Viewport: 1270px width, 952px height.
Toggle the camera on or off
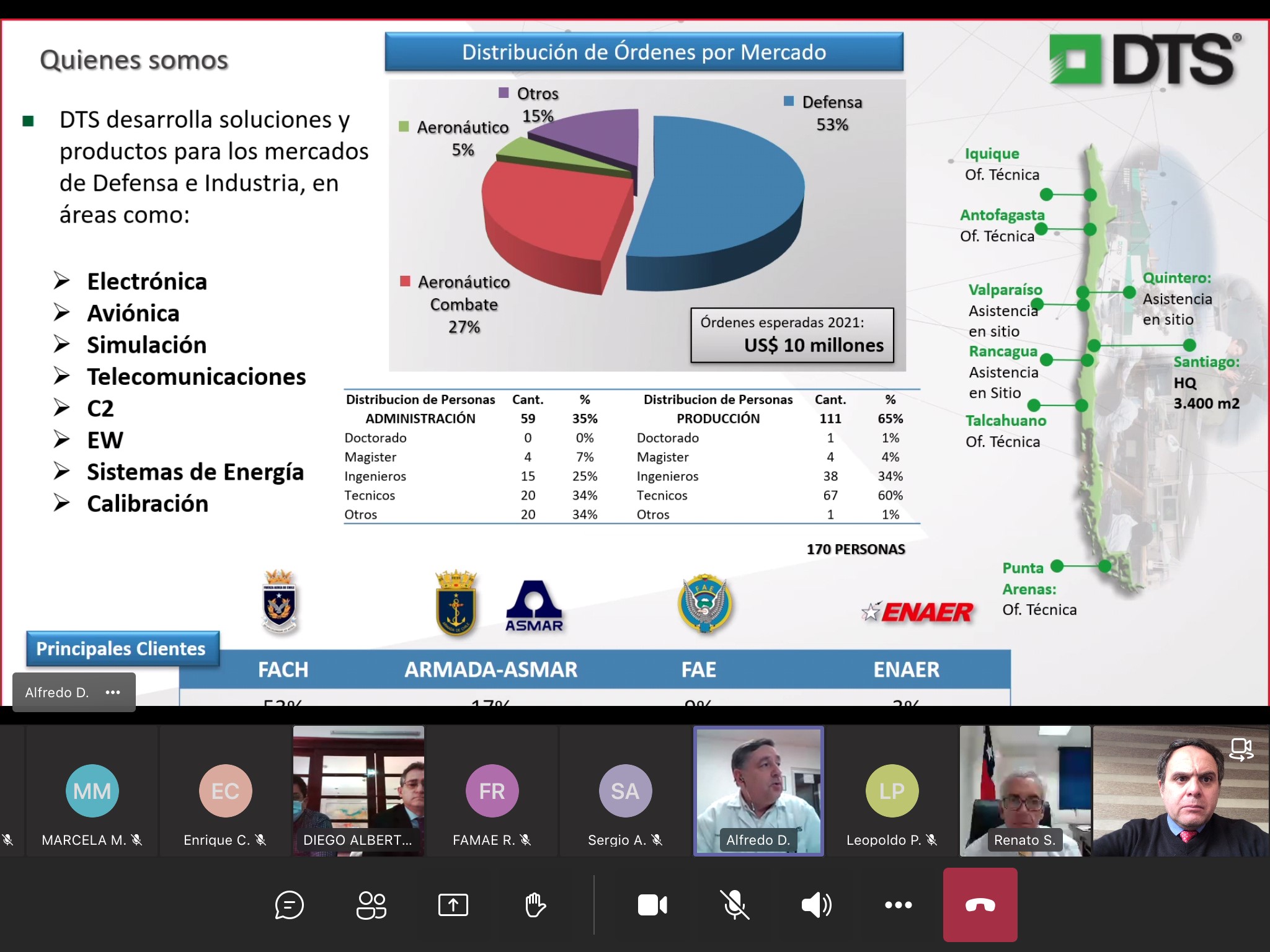pyautogui.click(x=652, y=905)
